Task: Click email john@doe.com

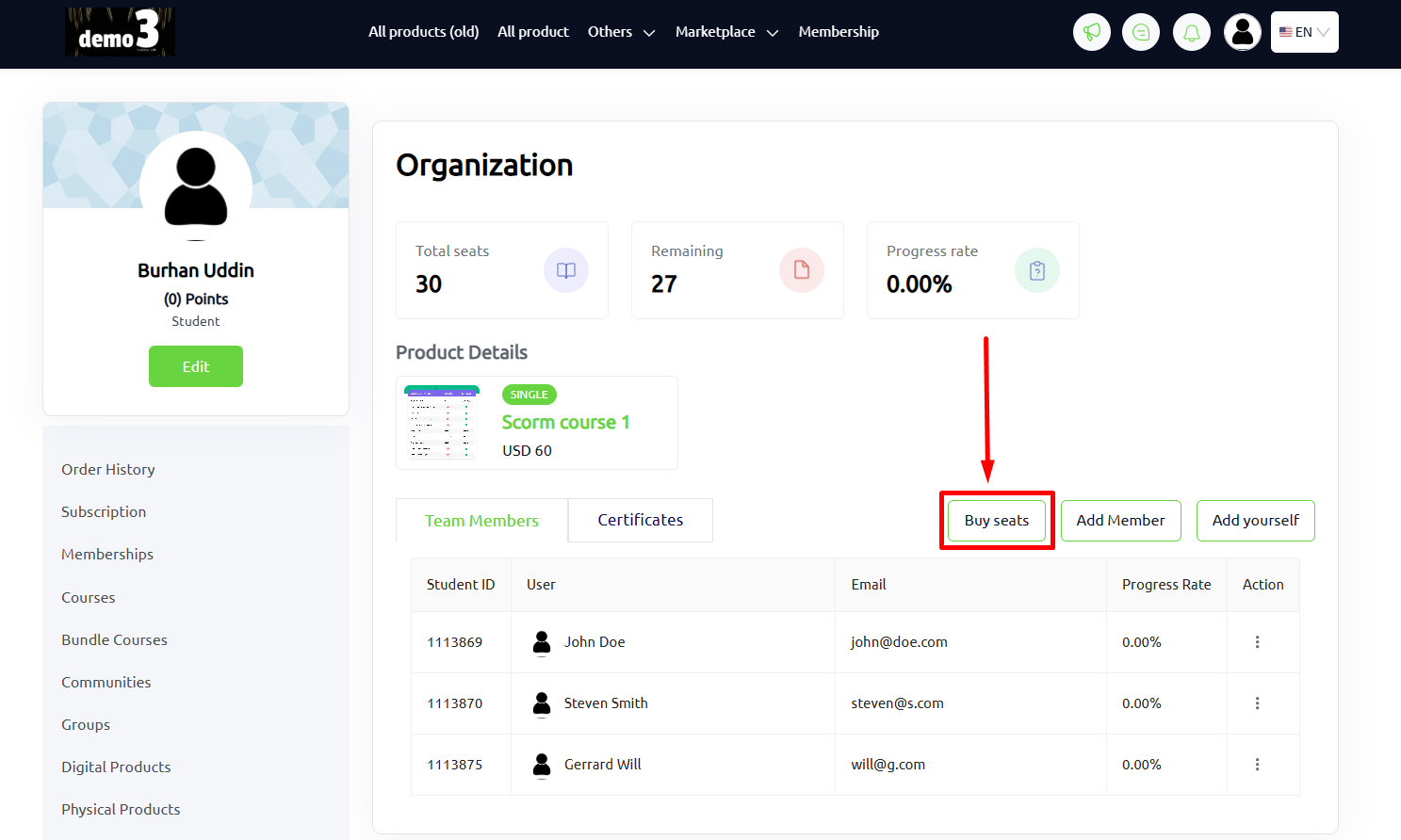Action: (x=899, y=642)
